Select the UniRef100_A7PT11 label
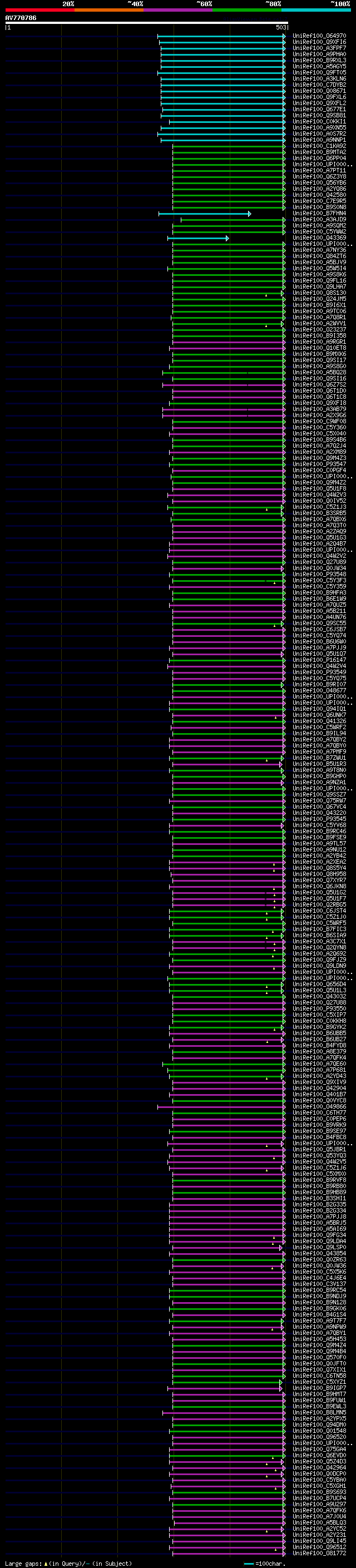 [319, 170]
